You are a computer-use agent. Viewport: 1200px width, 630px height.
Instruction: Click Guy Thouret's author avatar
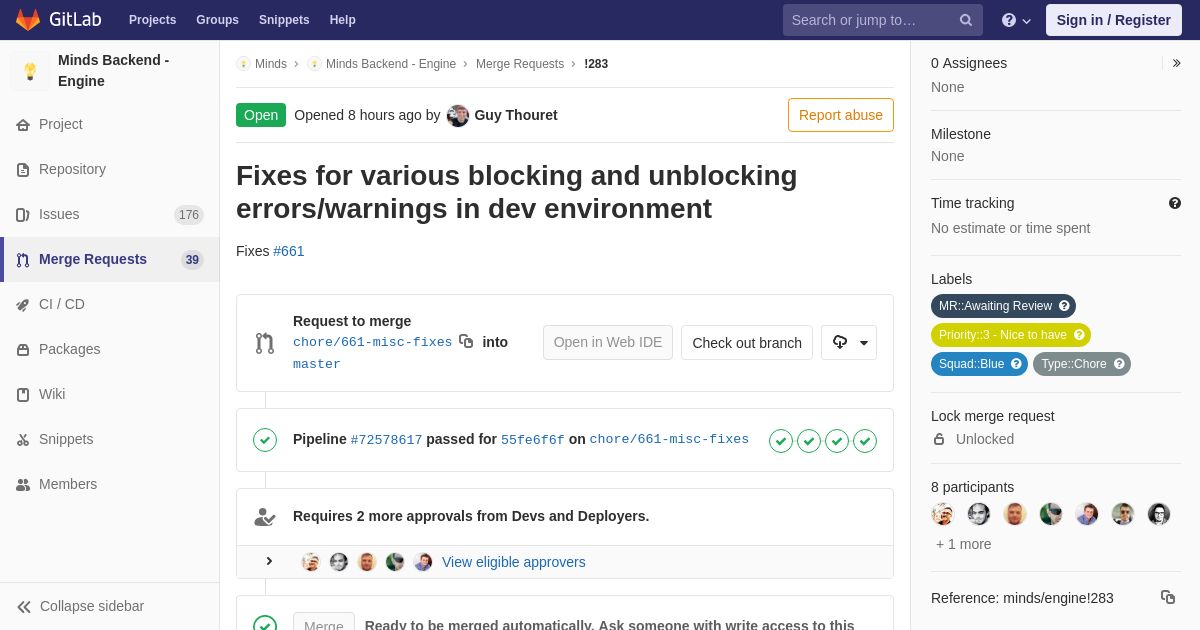pos(458,115)
